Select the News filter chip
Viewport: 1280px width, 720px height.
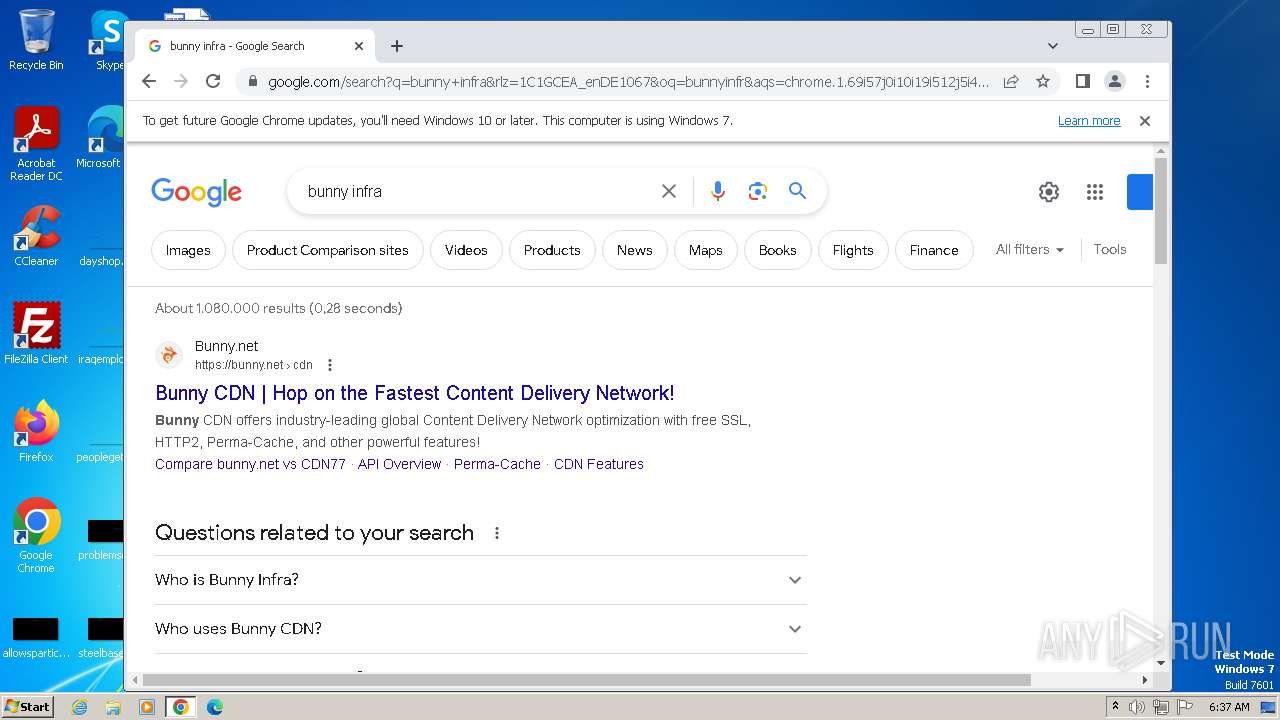pos(635,250)
